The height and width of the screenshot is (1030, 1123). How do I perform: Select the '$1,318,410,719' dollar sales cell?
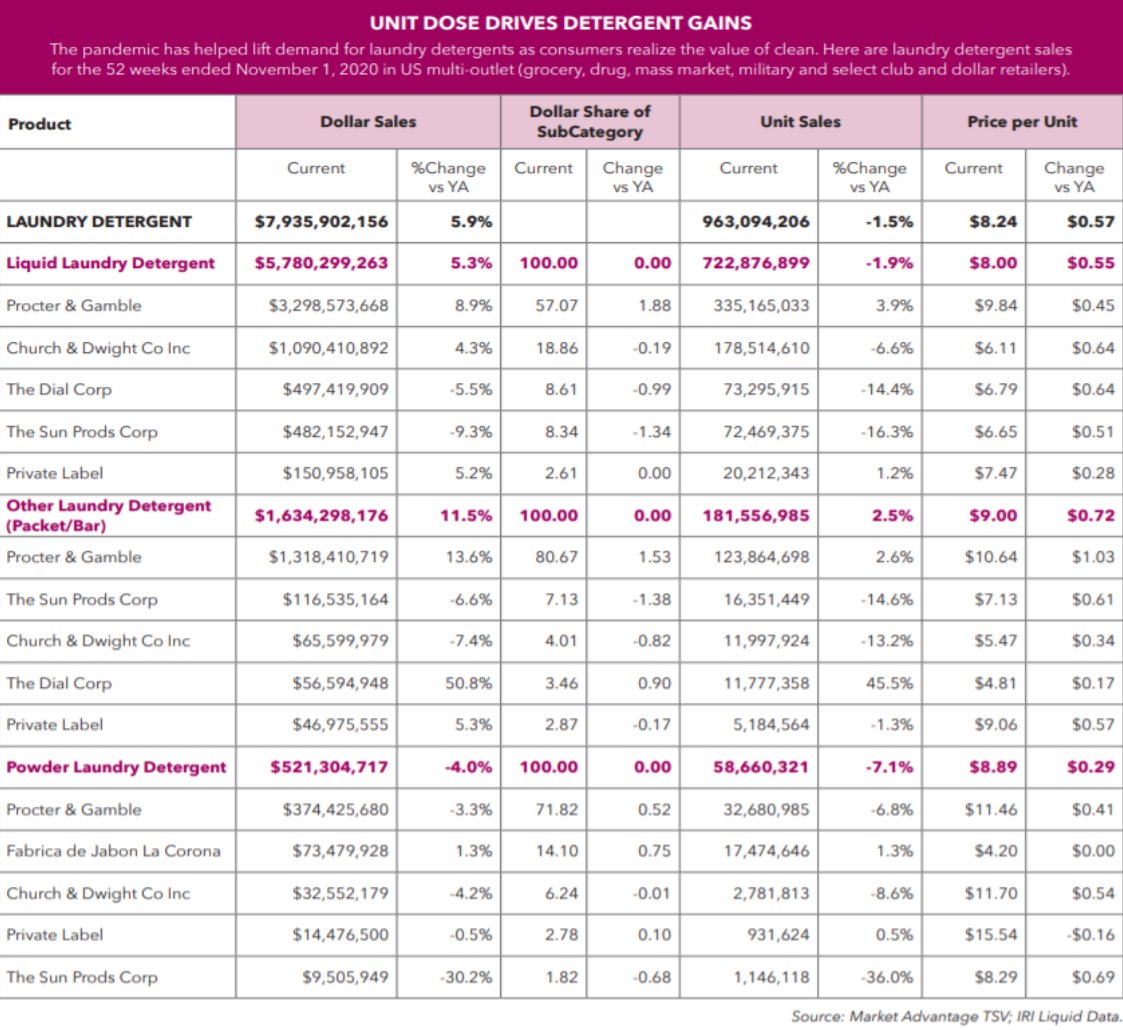click(x=329, y=557)
